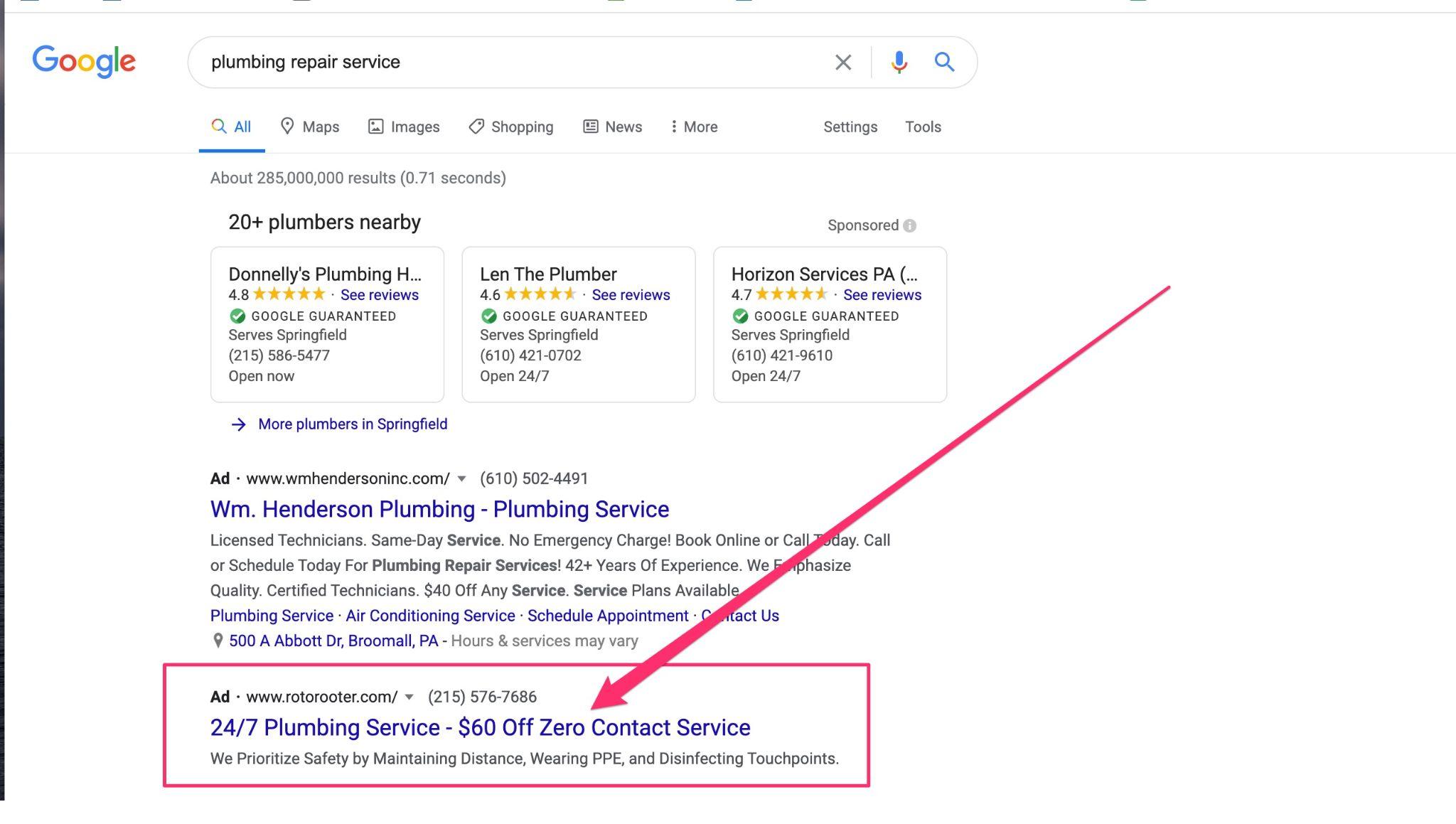Viewport: 1456px width, 824px height.
Task: Open the News results tab
Action: [612, 127]
